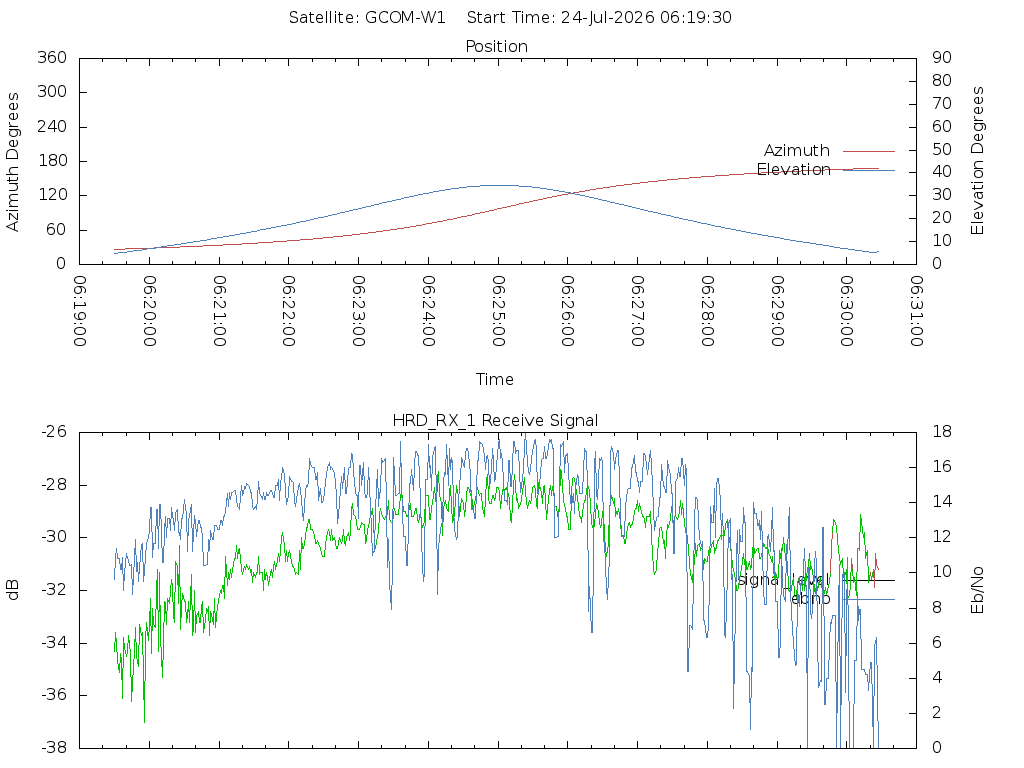The height and width of the screenshot is (768, 1024).
Task: Click the 06:21:00 time tick label
Action: click(x=219, y=311)
